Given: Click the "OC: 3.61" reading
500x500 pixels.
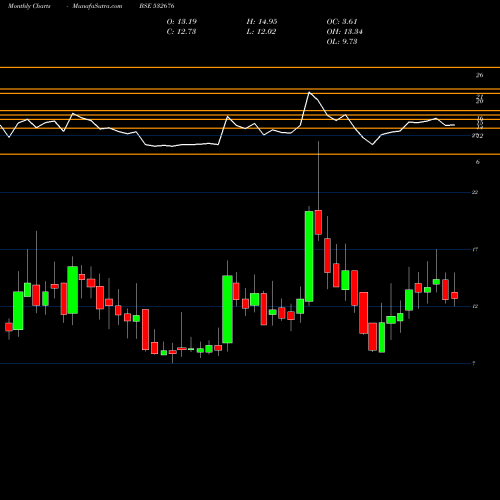Looking at the screenshot, I should tap(342, 22).
